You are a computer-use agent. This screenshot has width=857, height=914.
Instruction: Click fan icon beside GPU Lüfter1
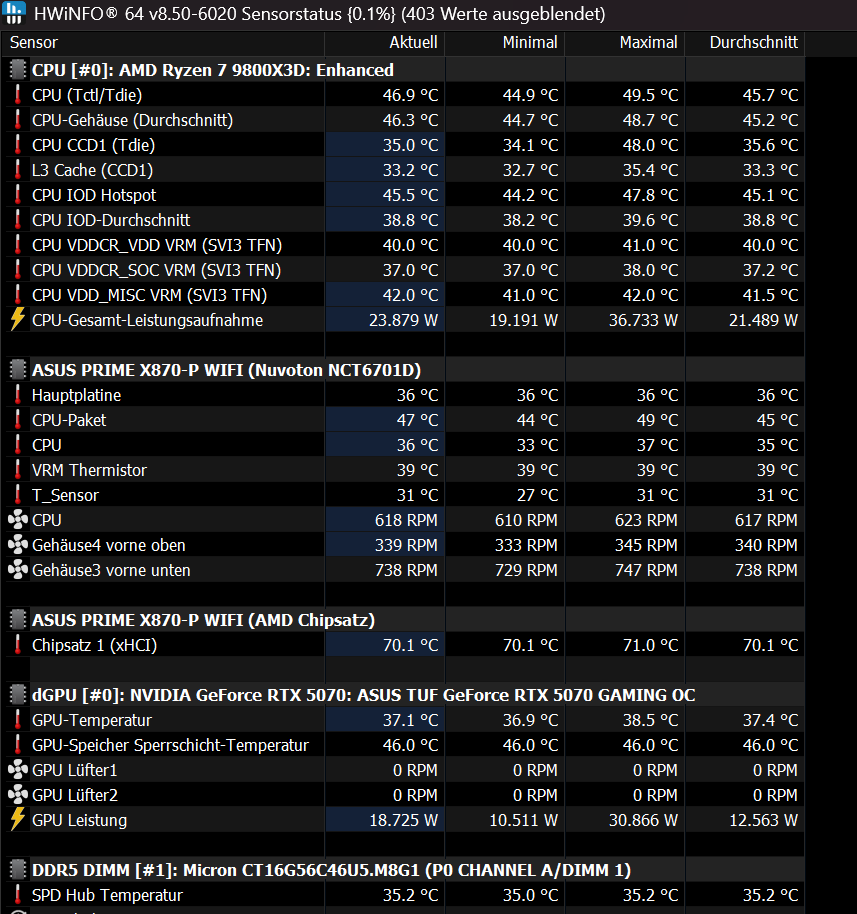tap(18, 769)
